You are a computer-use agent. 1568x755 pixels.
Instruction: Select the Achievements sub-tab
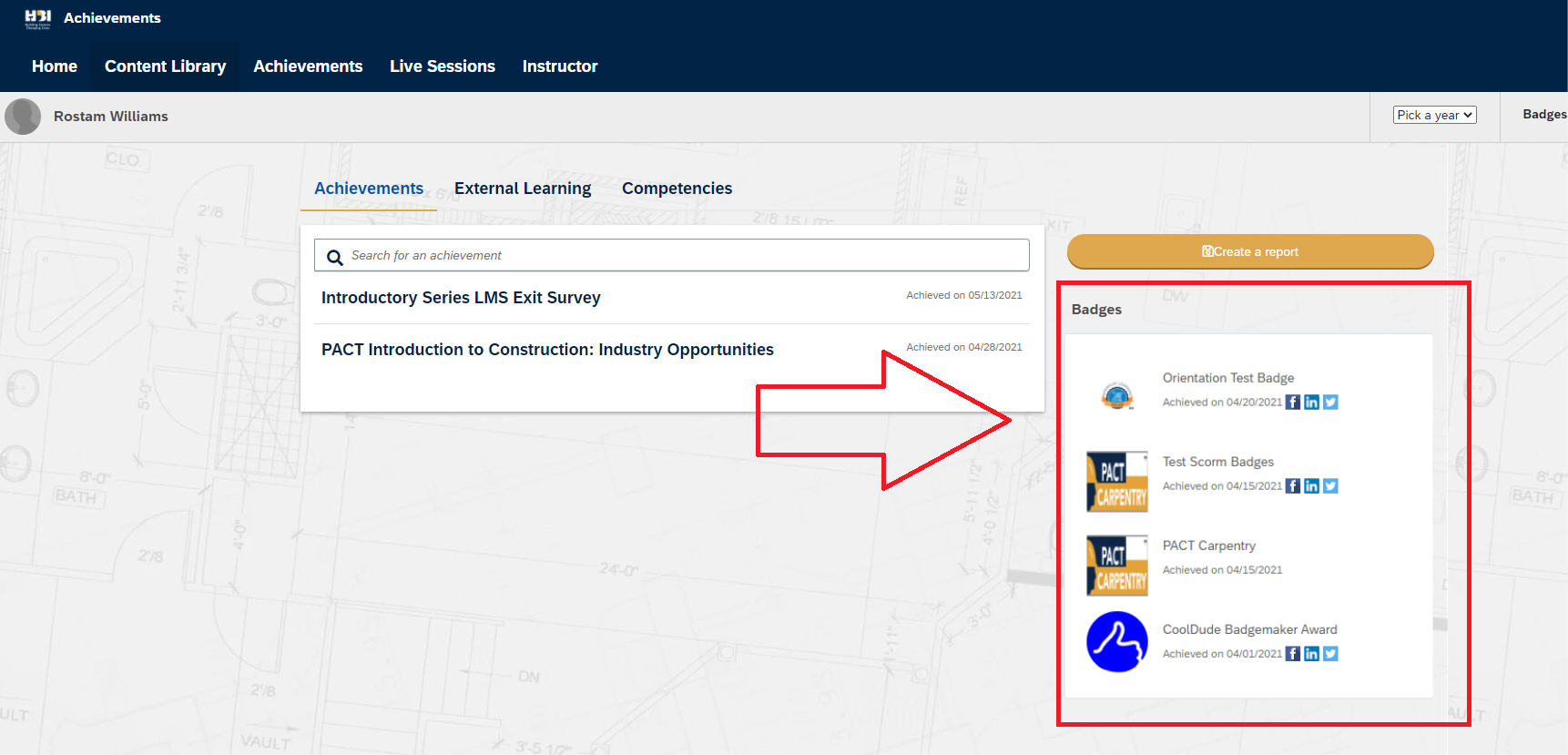369,189
